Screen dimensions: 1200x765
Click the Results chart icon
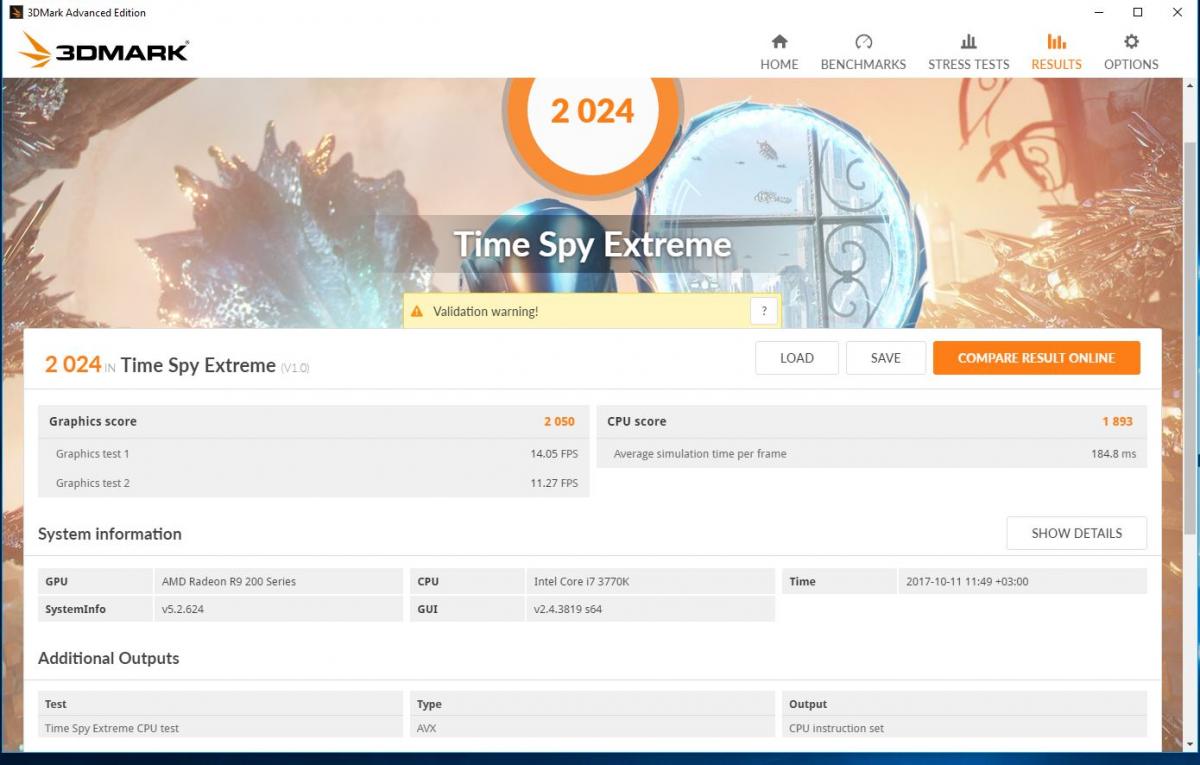point(1056,42)
